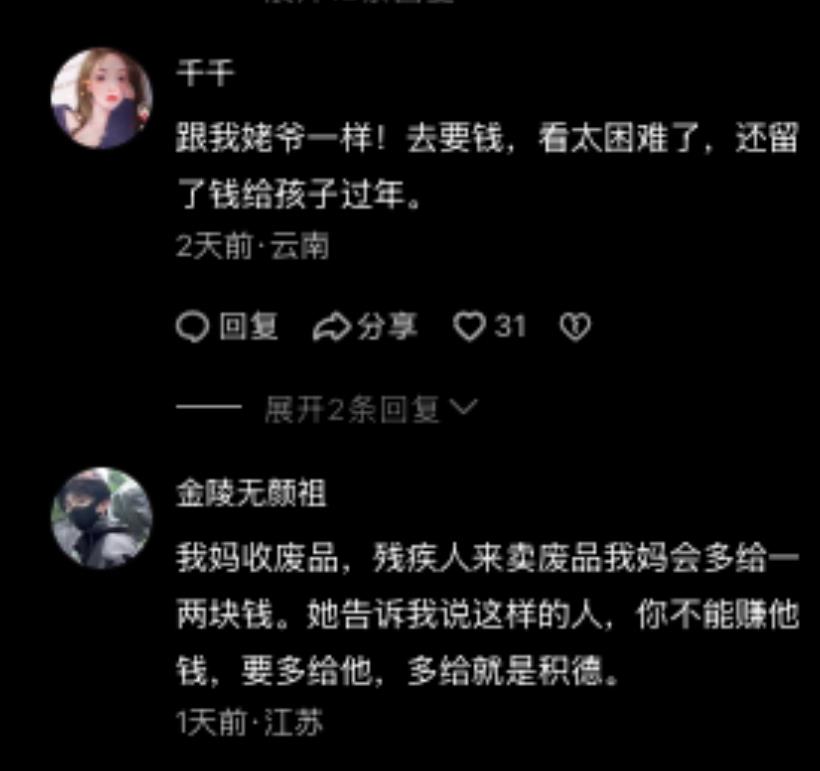820x771 pixels.
Task: Open 千千's profile avatar picture
Action: pos(101,98)
